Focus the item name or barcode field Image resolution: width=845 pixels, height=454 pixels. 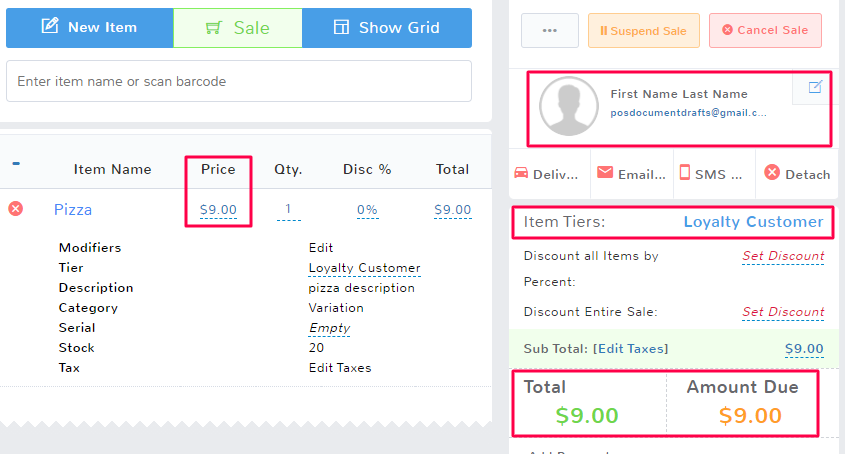(x=238, y=81)
